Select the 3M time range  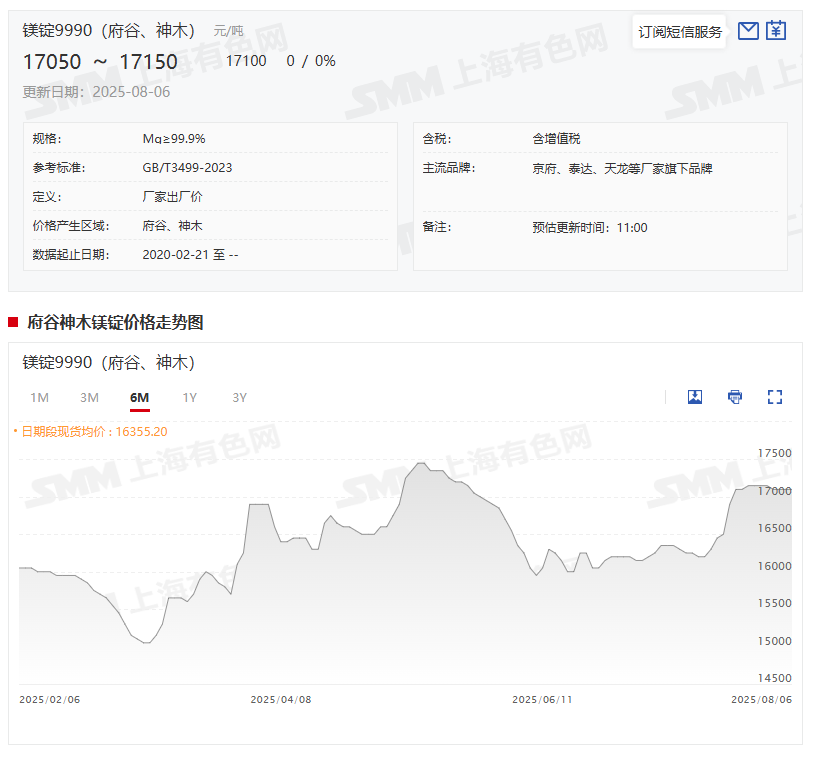[89, 398]
